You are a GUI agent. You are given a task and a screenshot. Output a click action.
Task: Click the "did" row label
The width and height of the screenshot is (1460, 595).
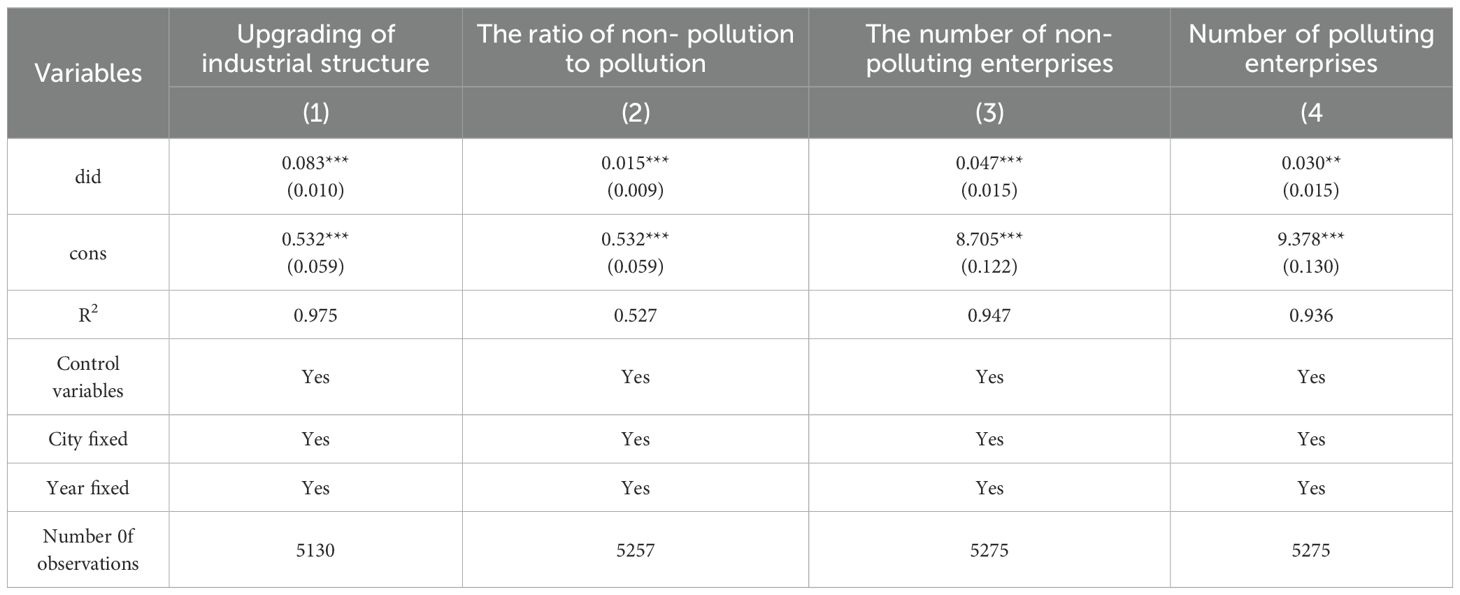88,176
